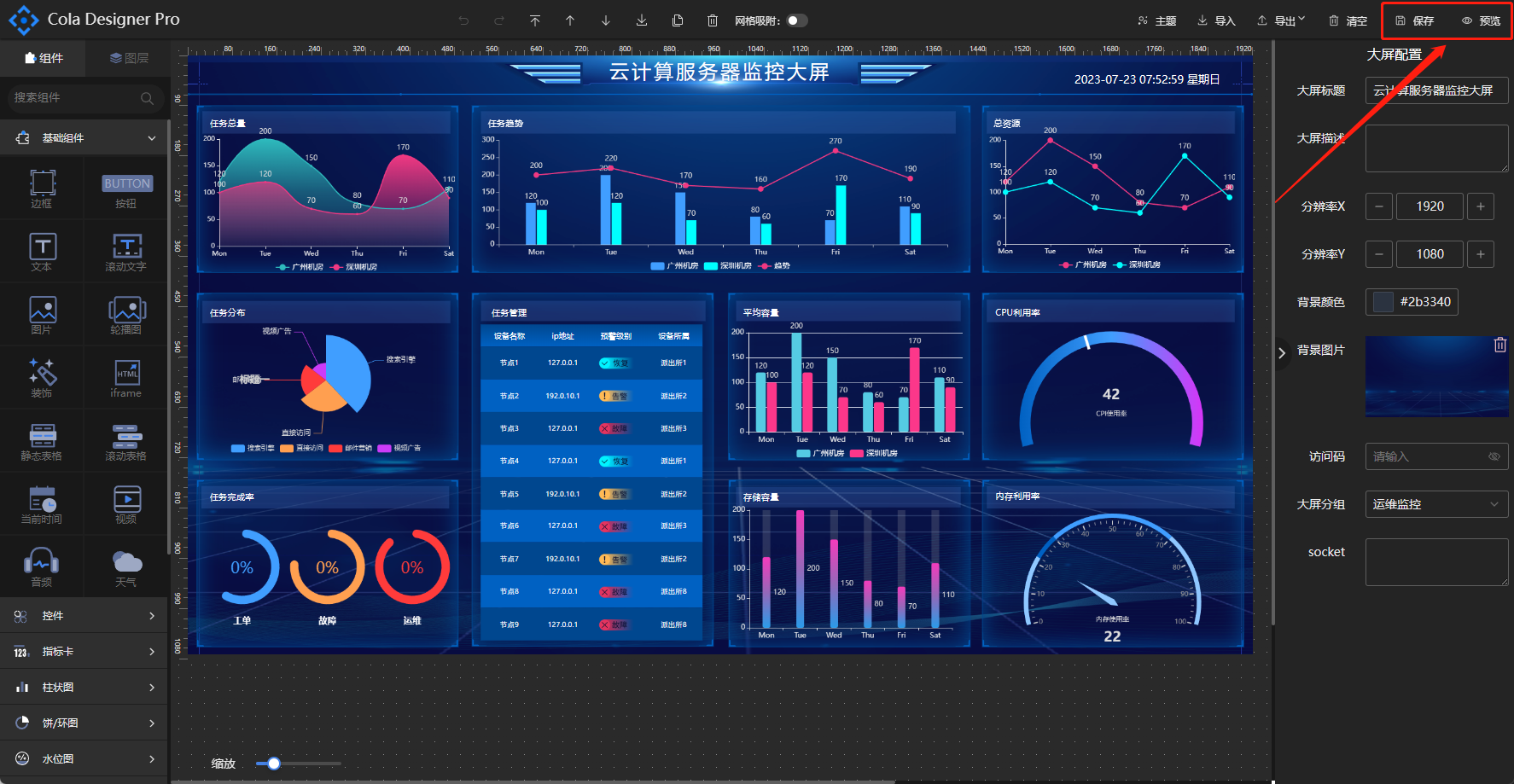Click the 保存 save button
Screen dimensions: 1514x784
click(x=1415, y=20)
